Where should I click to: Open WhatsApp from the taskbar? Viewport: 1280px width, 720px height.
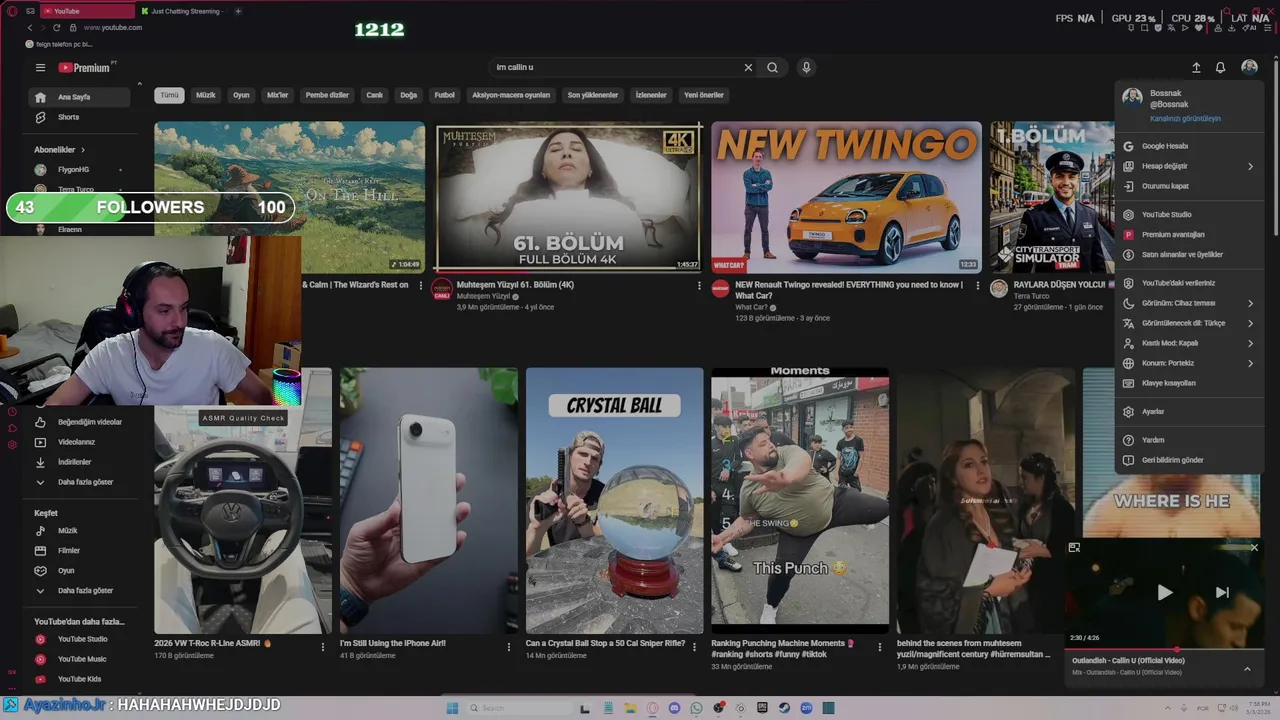tap(696, 708)
